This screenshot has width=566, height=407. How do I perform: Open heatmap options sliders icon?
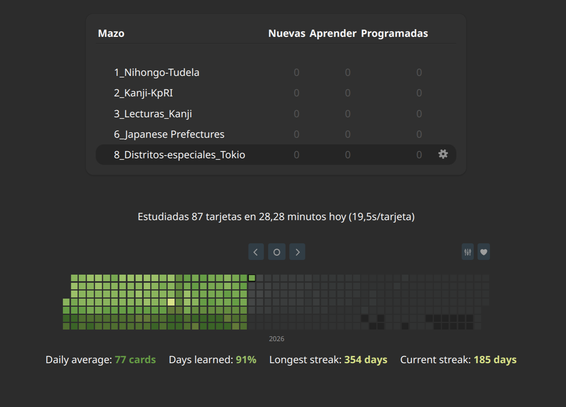click(468, 252)
